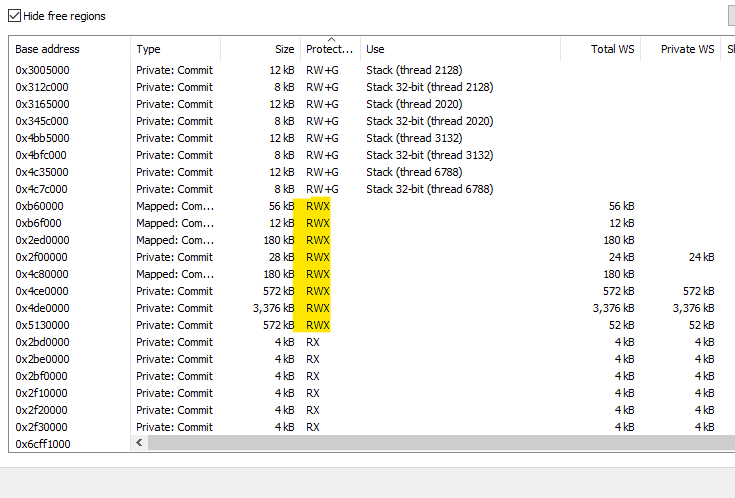
Task: Select the row with address 0x2bf0000
Action: coord(372,376)
